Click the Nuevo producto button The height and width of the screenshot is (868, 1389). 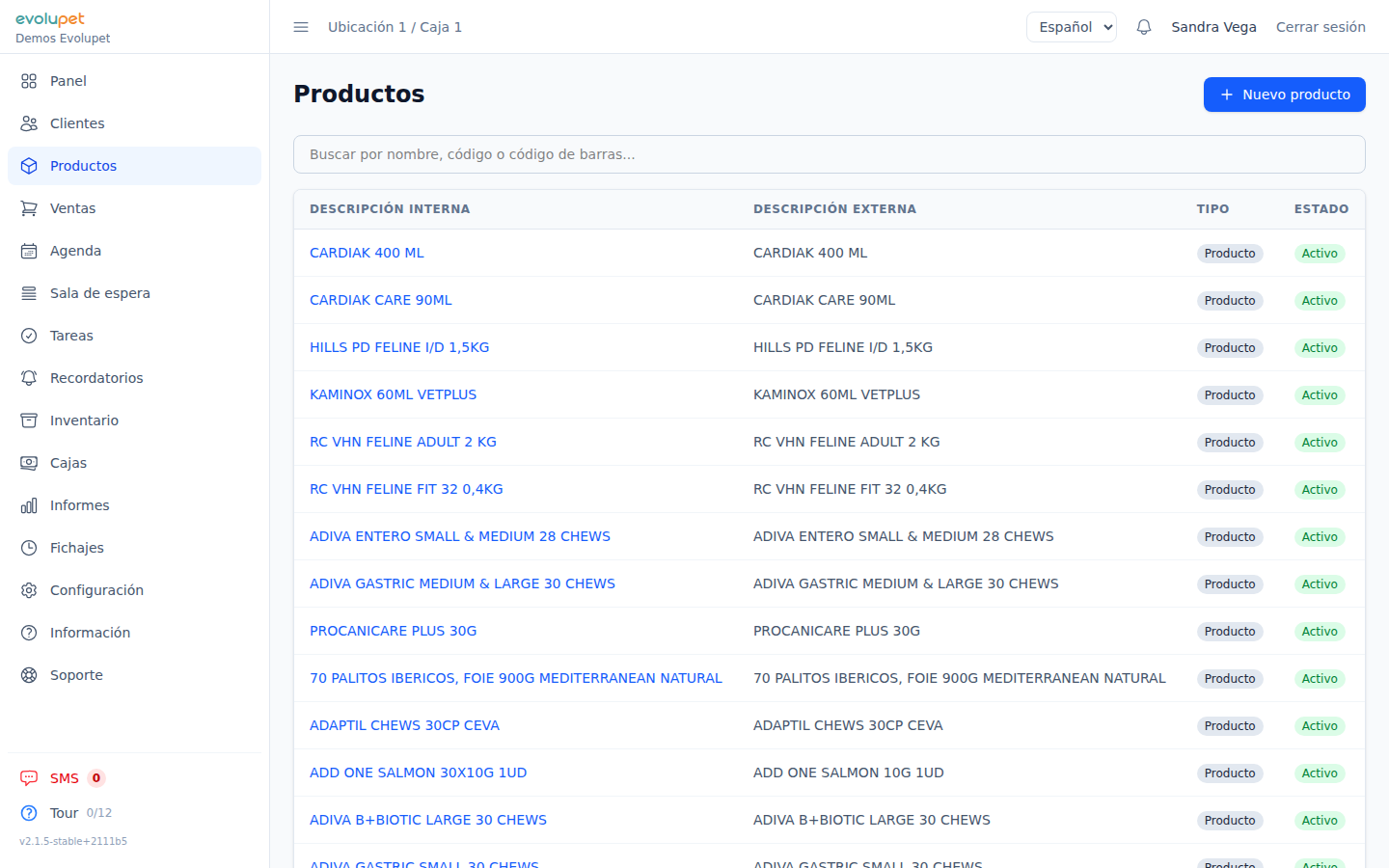(1284, 95)
